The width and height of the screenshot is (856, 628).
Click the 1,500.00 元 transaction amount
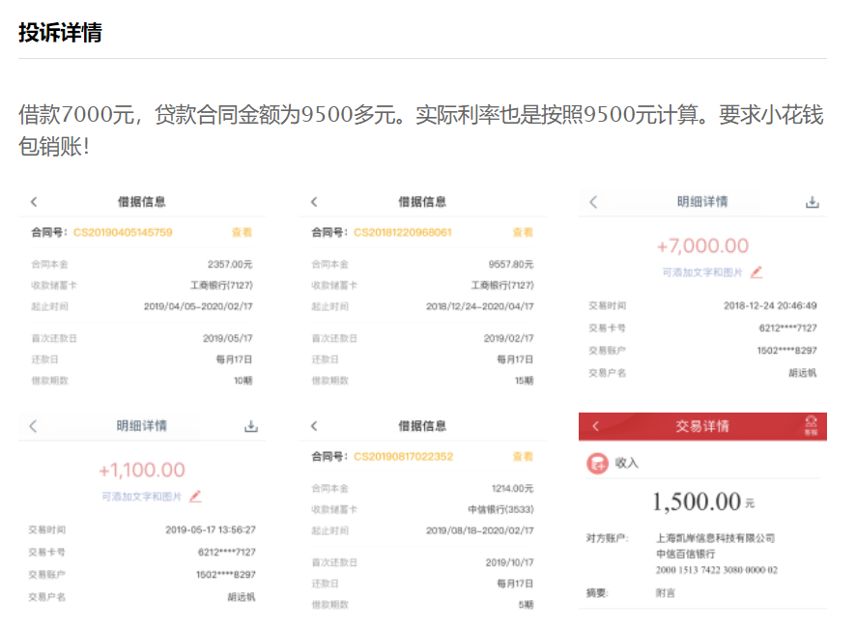(x=702, y=502)
